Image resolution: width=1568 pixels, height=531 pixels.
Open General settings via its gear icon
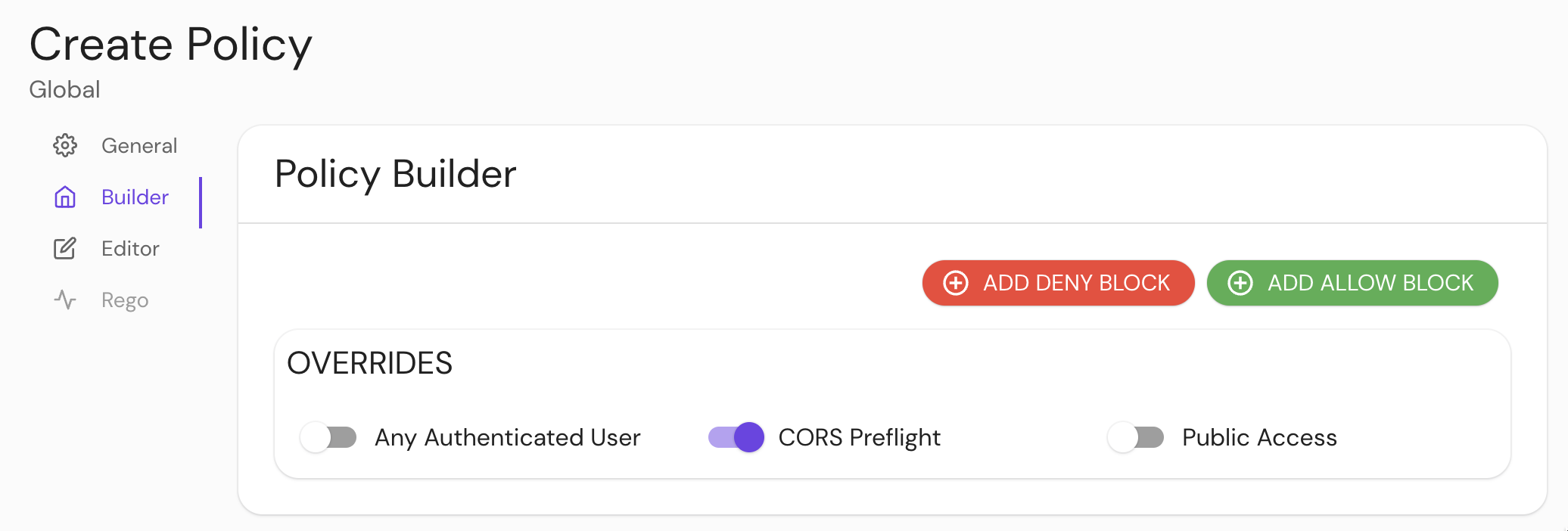pos(65,145)
